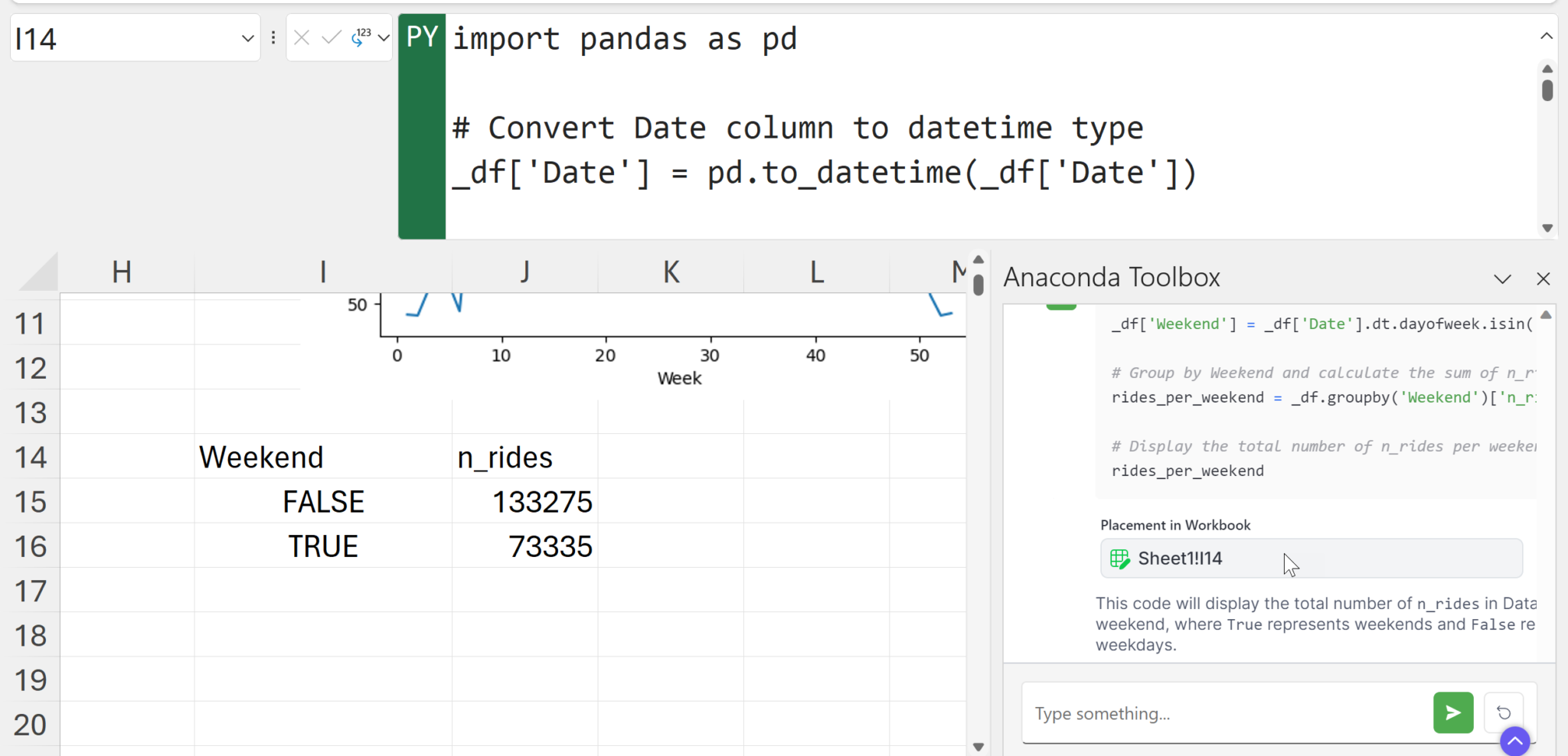Click the Sheet1!I14 placement button
Screen dimensions: 1568x756
click(x=1310, y=558)
